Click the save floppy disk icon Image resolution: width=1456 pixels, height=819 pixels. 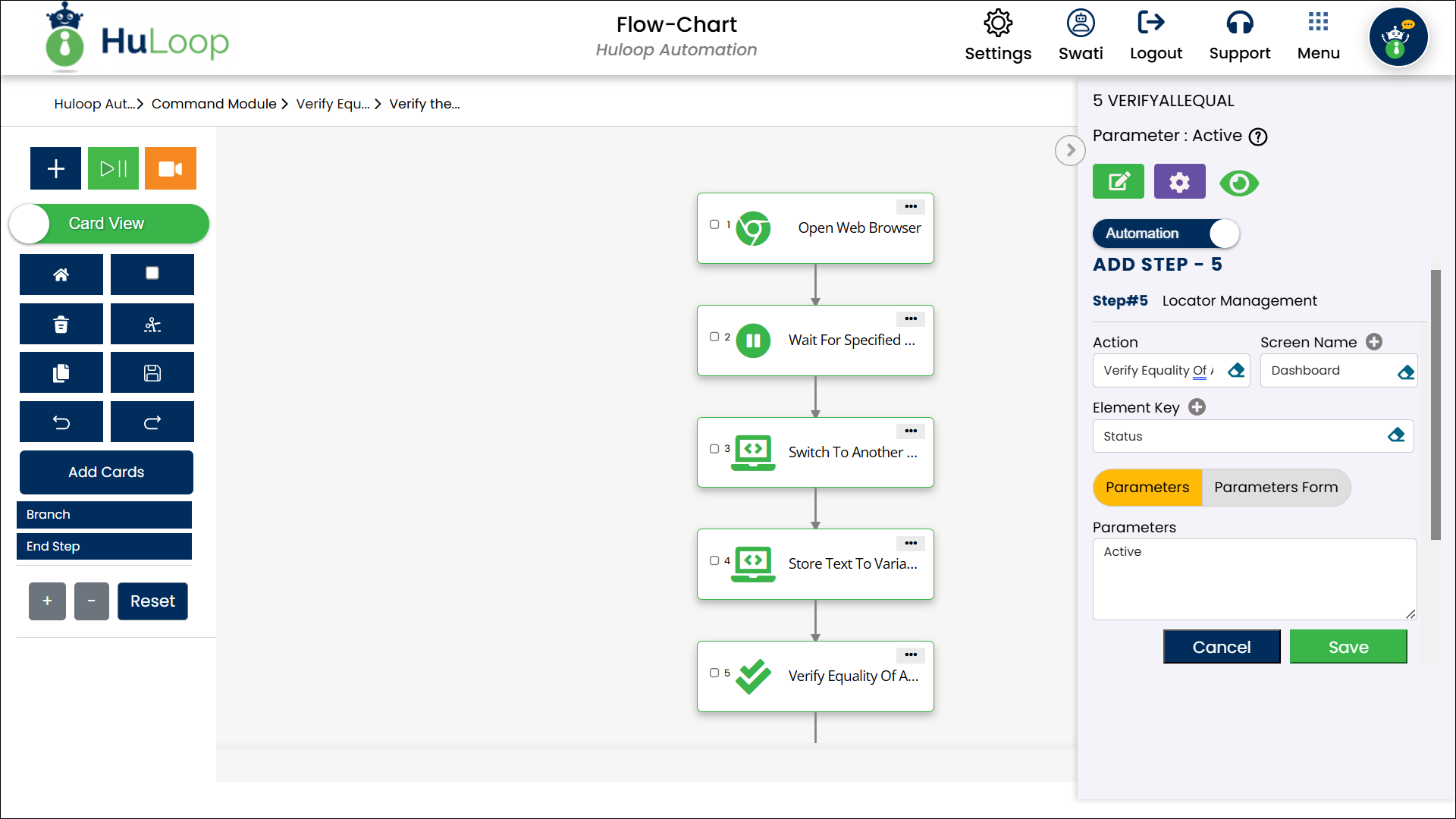[x=152, y=373]
